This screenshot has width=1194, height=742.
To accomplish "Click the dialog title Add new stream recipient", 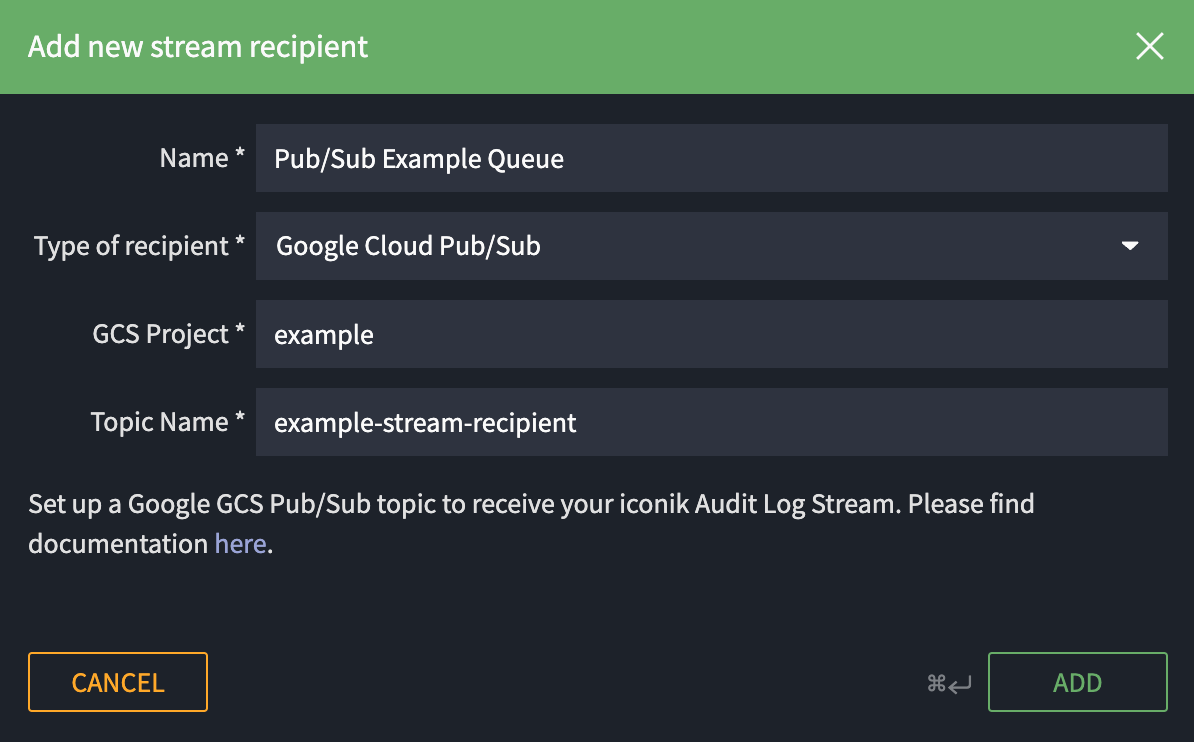I will click(197, 46).
